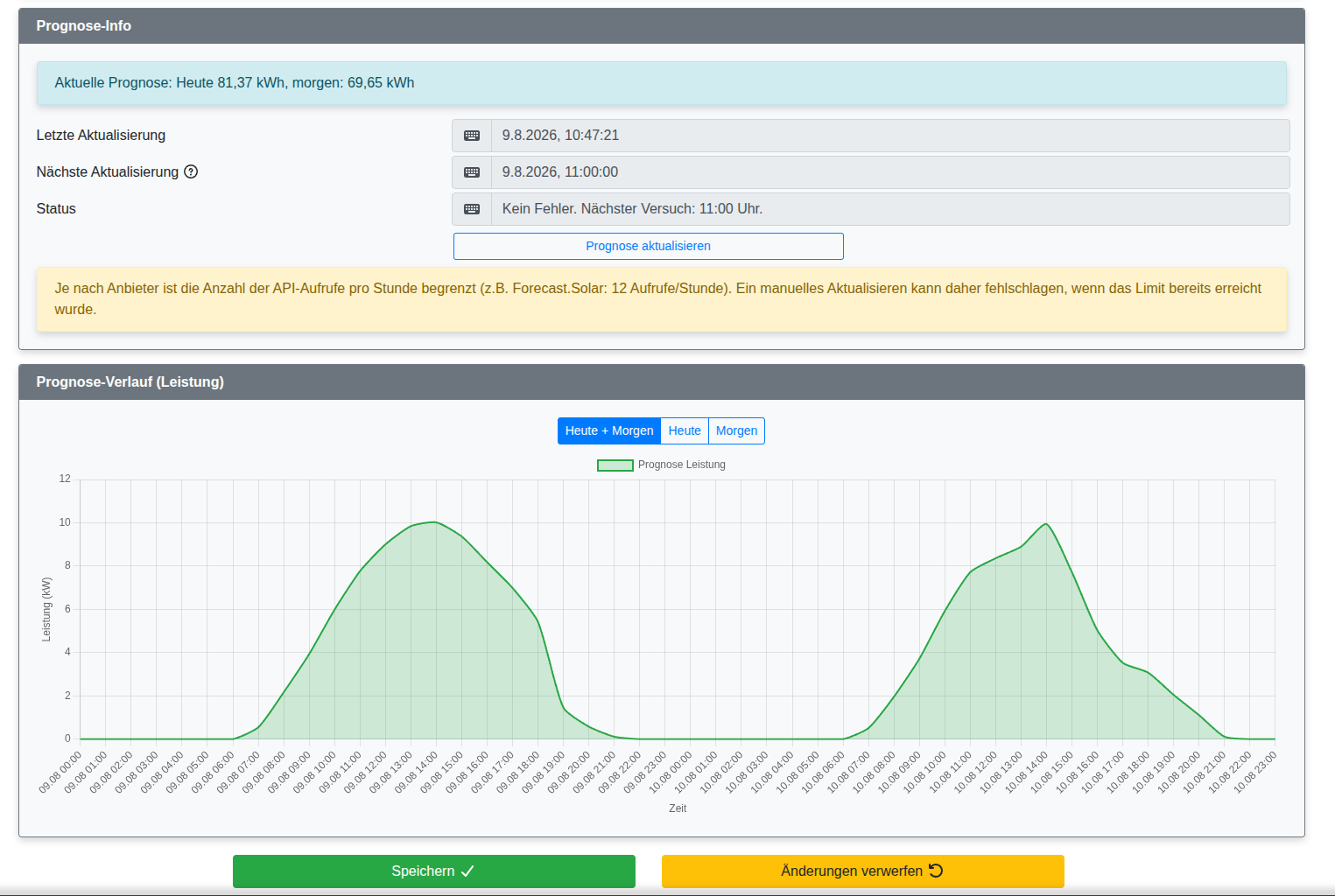This screenshot has width=1335, height=896.
Task: Click the Status text field
Action: click(x=890, y=209)
